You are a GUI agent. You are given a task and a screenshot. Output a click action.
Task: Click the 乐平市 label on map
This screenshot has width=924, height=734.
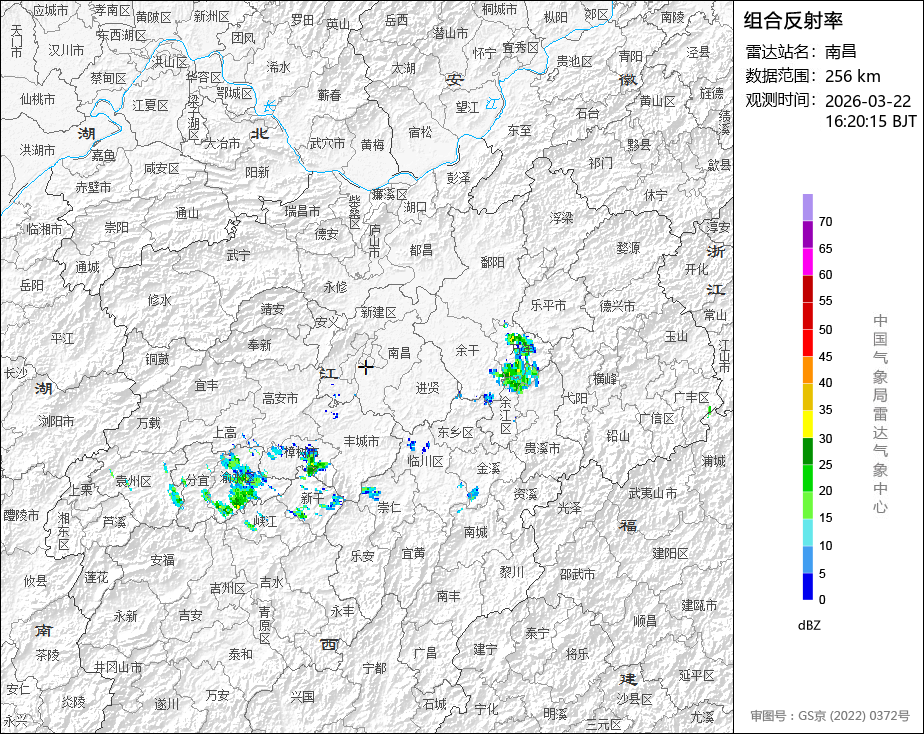(x=548, y=305)
